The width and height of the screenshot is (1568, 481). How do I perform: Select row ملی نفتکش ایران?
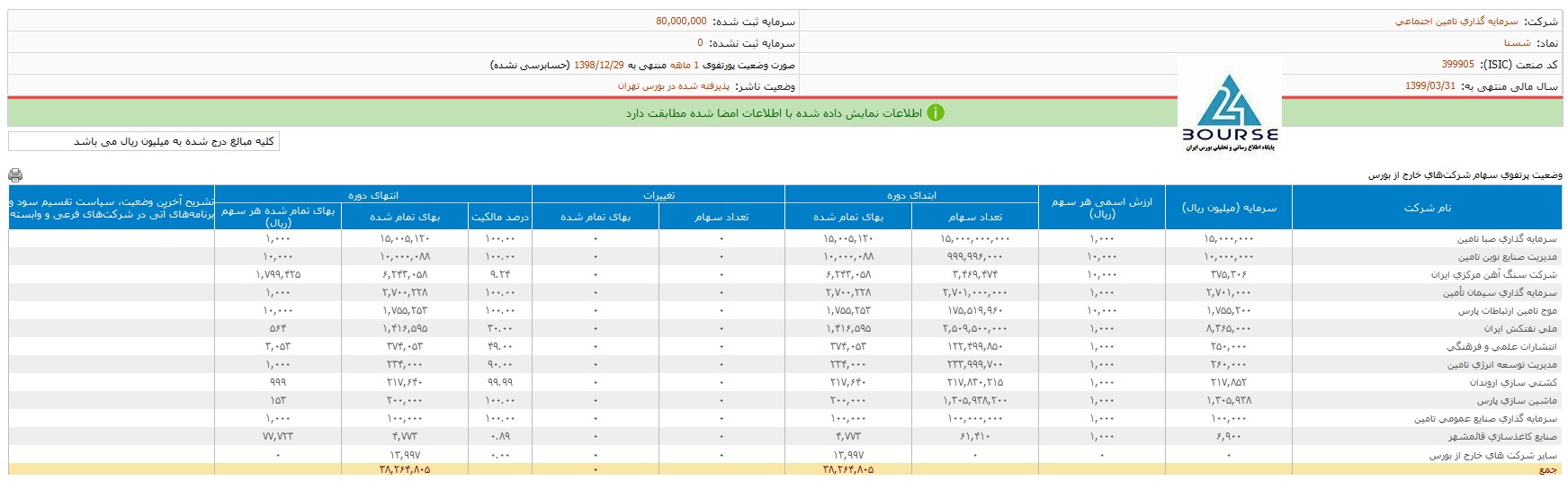(785, 328)
